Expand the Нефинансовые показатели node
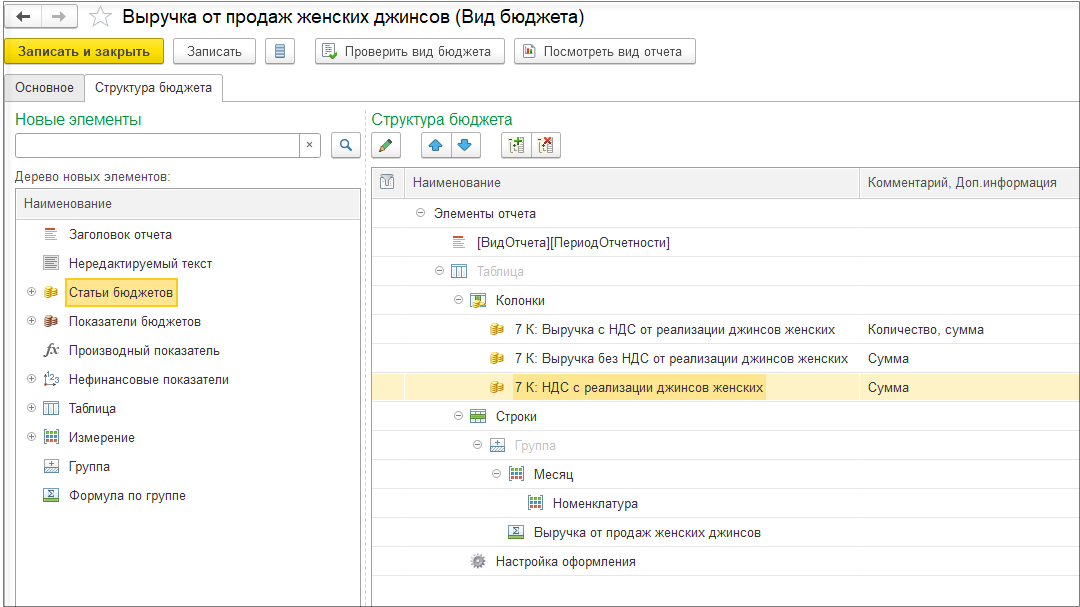Screen dimensions: 1080x607 [x=31, y=380]
